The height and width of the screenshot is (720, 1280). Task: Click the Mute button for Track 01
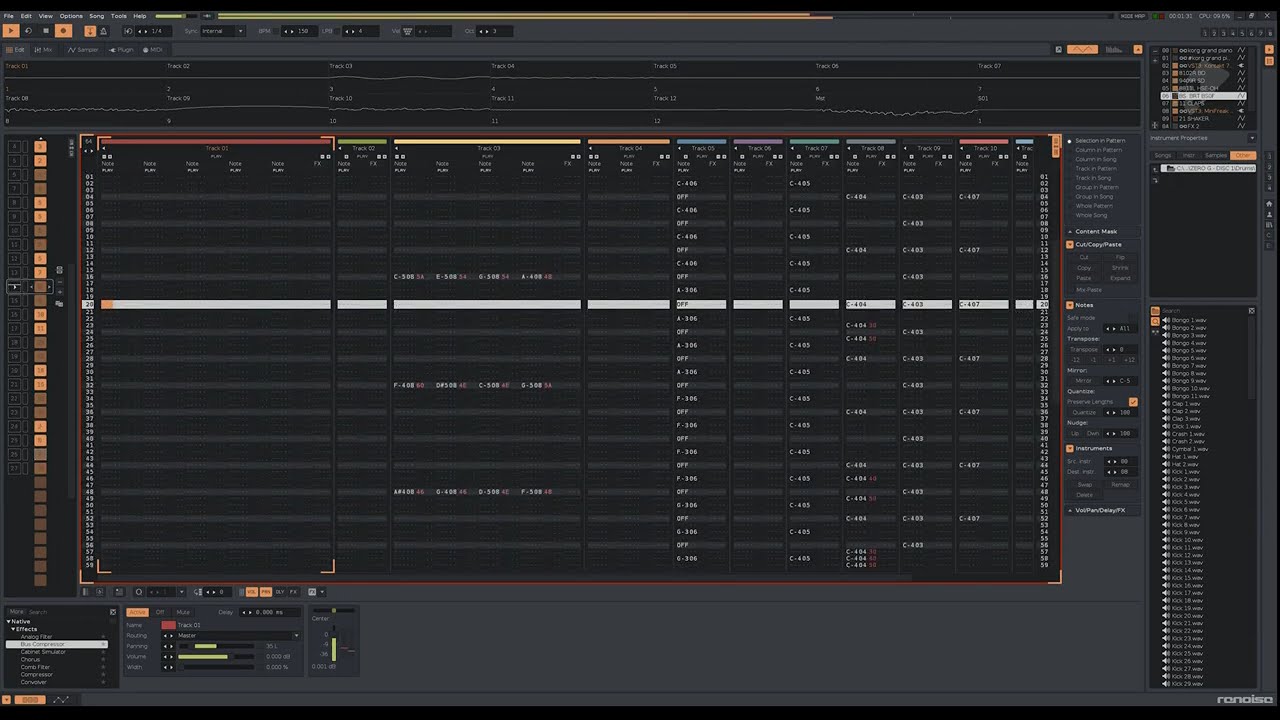click(x=183, y=612)
